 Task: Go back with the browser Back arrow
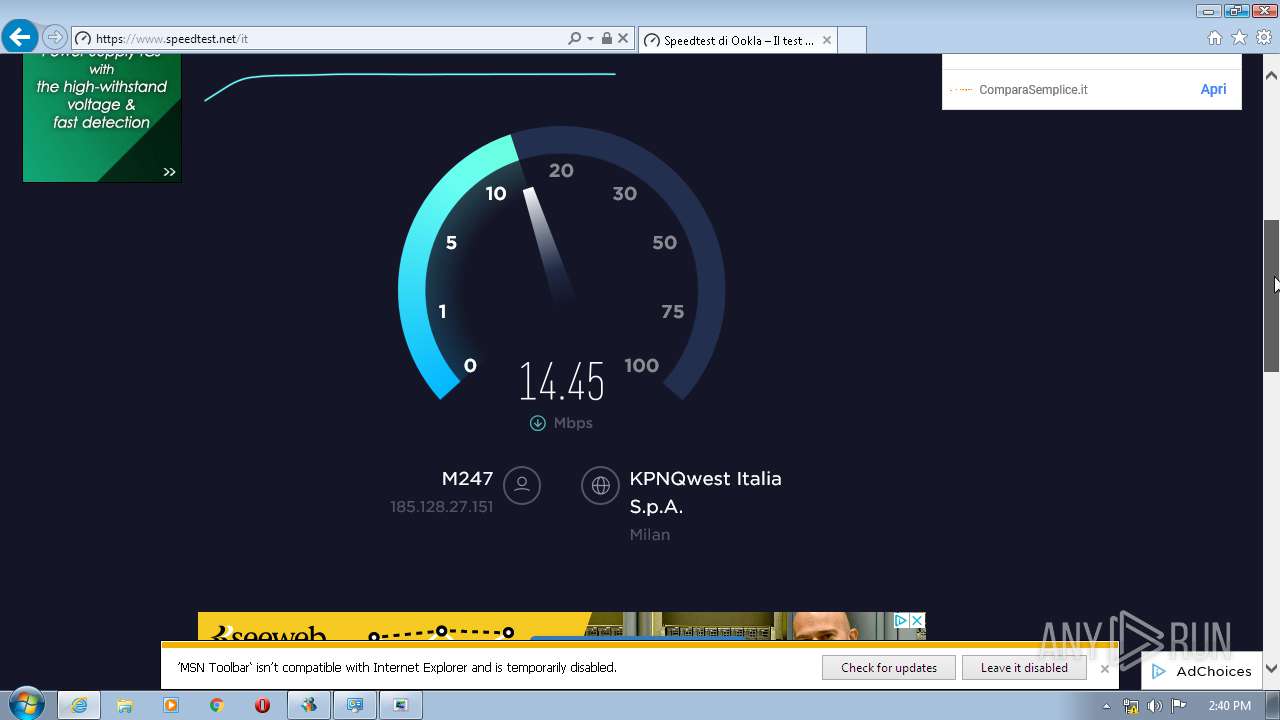[x=19, y=38]
